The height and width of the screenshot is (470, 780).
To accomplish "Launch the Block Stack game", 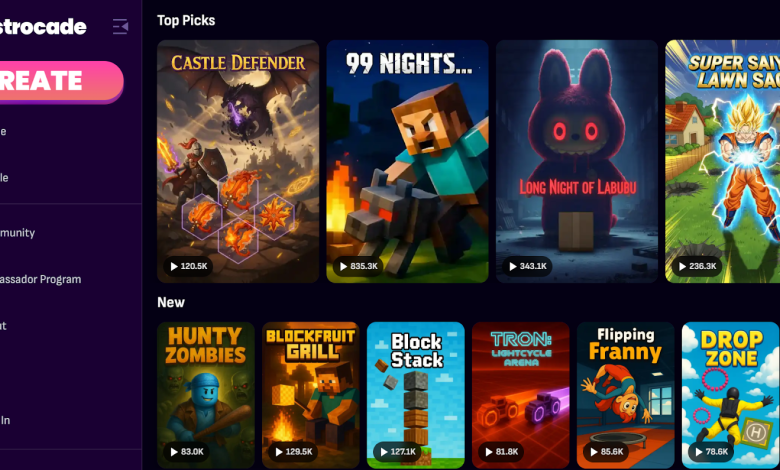I will click(416, 395).
